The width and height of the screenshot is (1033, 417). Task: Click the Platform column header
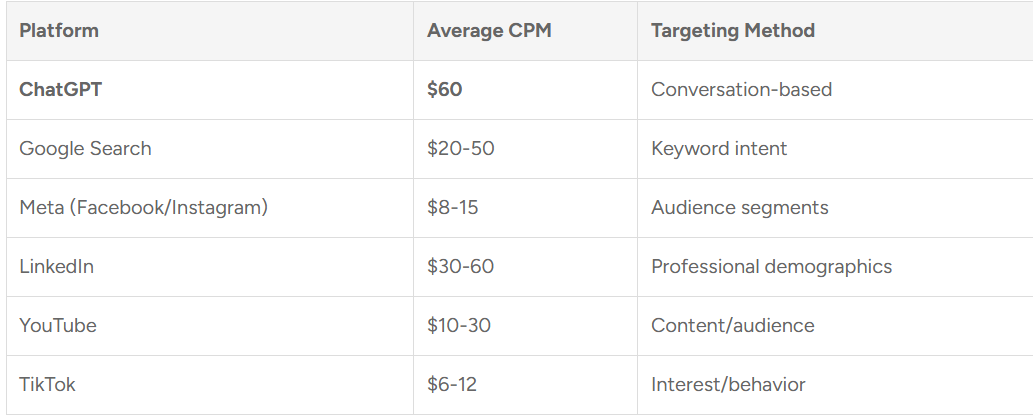(59, 31)
